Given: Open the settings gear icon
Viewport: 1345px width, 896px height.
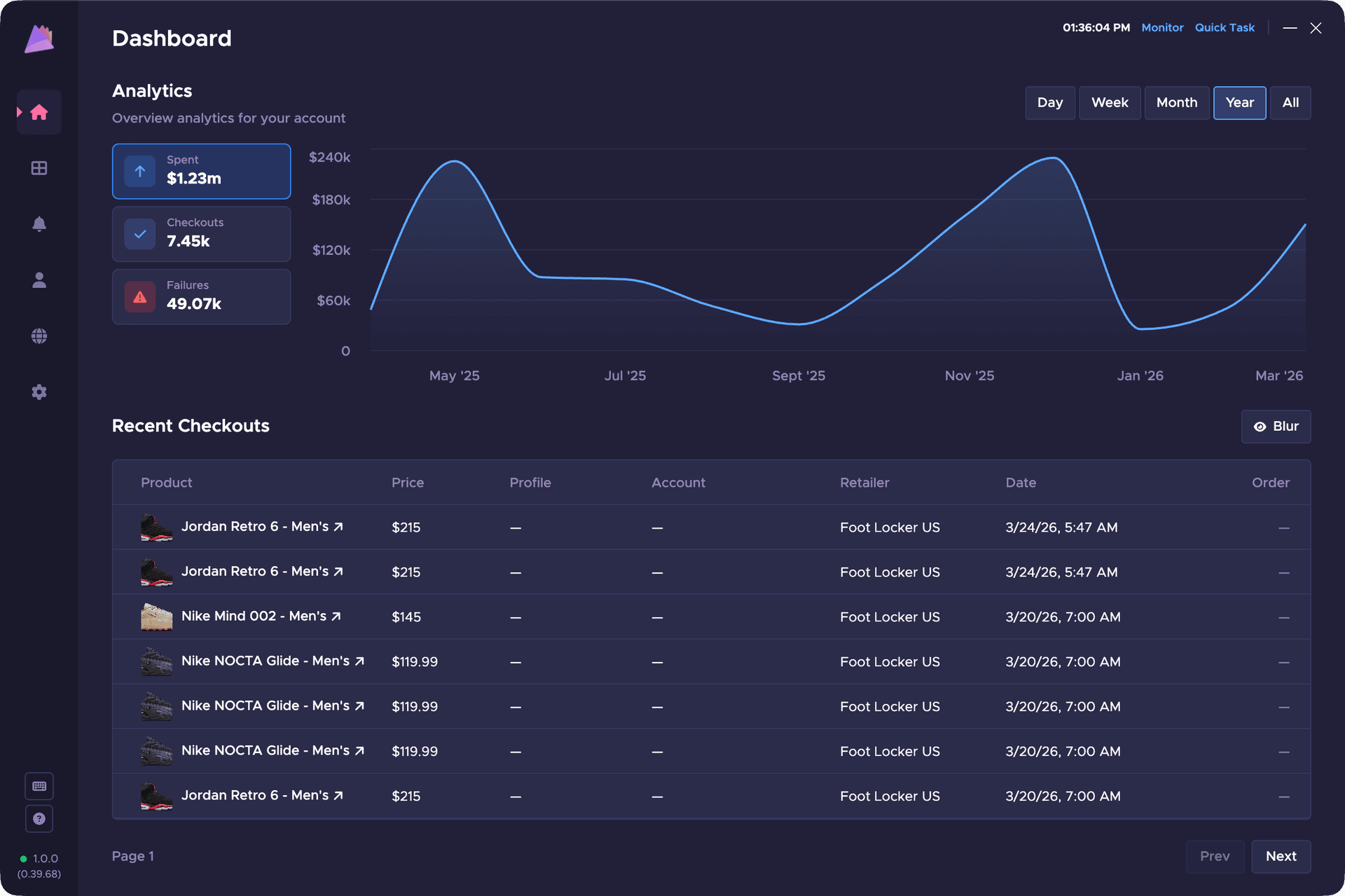Looking at the screenshot, I should coord(39,392).
